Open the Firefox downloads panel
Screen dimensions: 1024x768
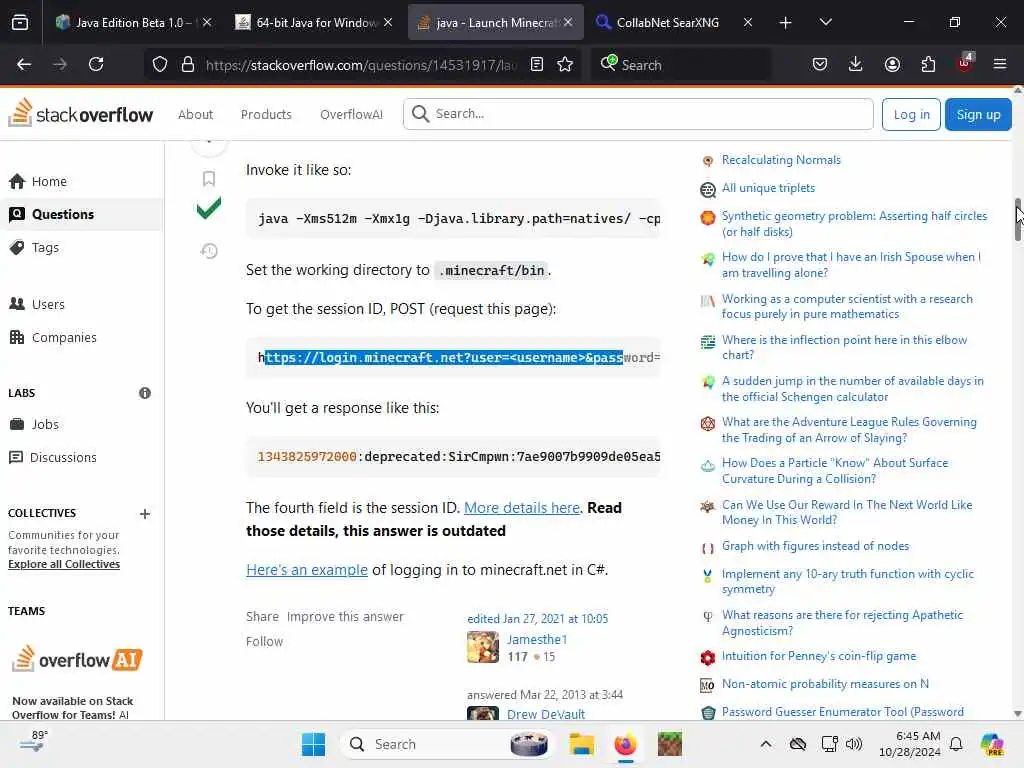tap(856, 64)
